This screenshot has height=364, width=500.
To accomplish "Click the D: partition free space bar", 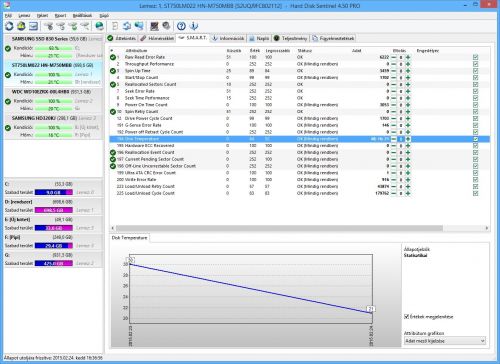I will point(54,210).
